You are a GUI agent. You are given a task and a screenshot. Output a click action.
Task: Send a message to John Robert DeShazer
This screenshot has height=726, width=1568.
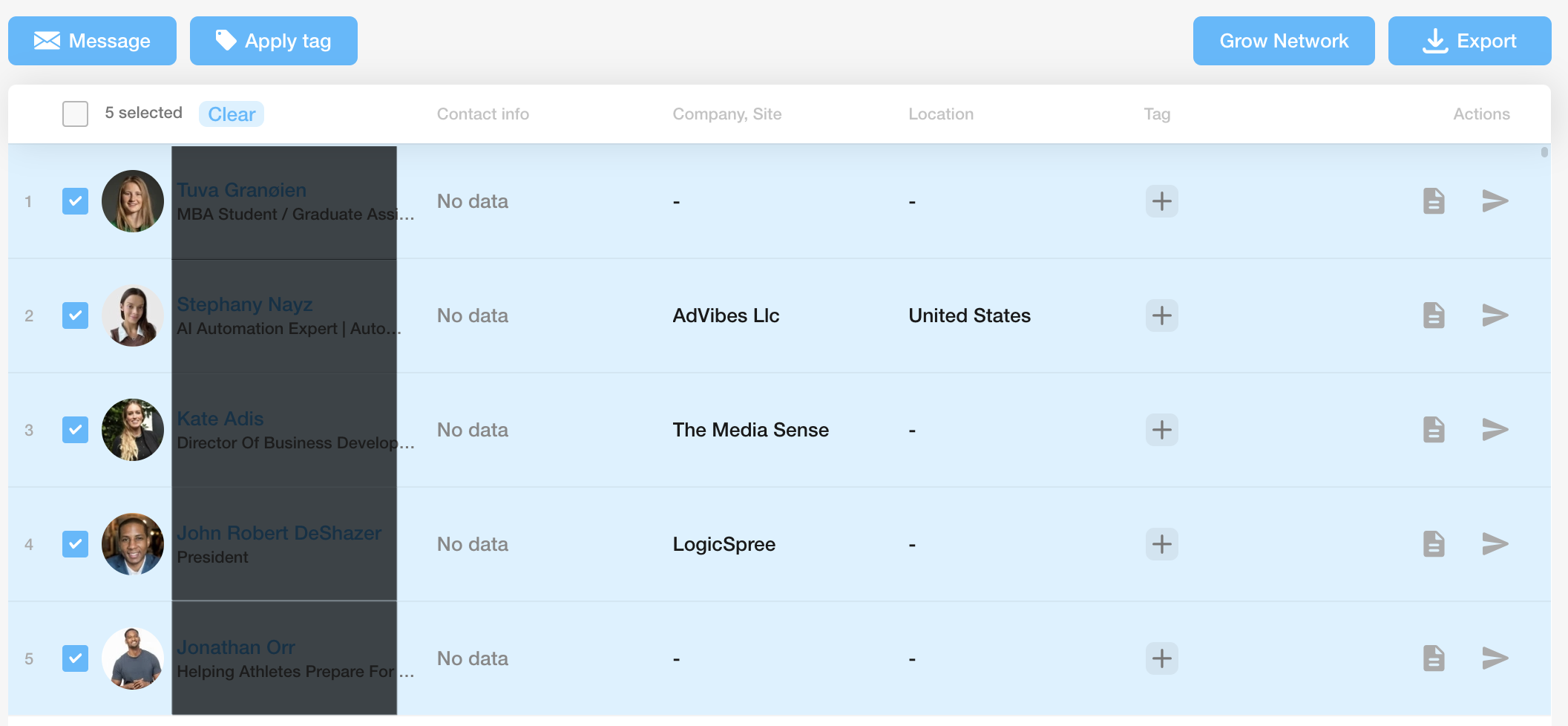[x=1495, y=544]
